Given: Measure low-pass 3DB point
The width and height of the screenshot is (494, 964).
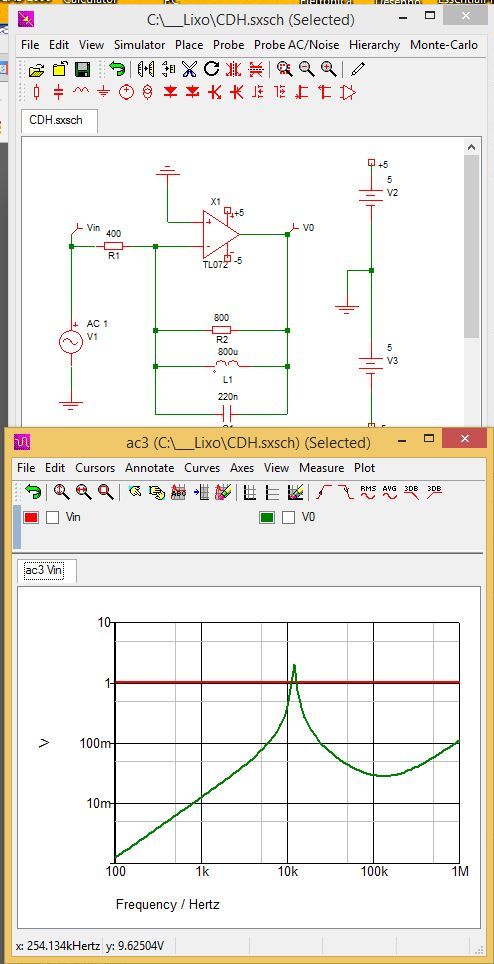Looking at the screenshot, I should pos(412,492).
